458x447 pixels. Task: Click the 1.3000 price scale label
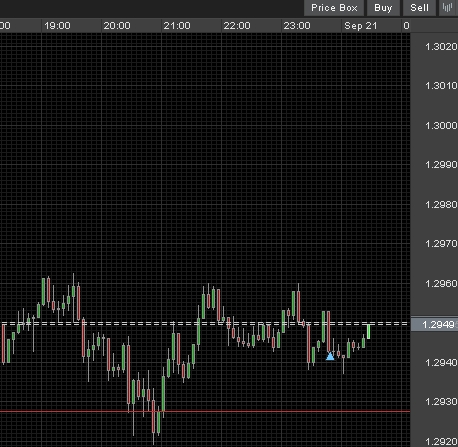click(441, 125)
